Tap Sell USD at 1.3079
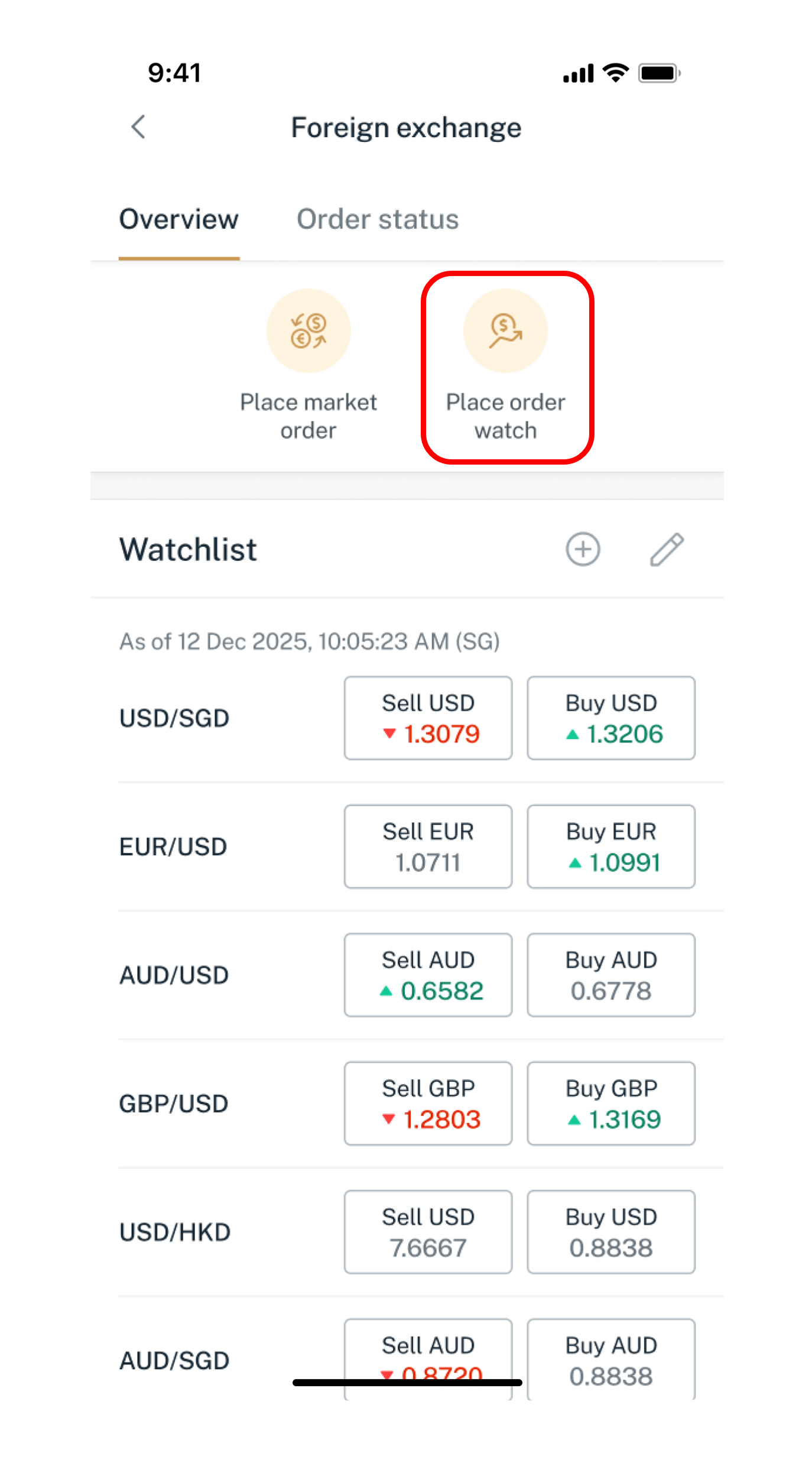Viewport: 812px width, 1463px height. click(x=428, y=718)
